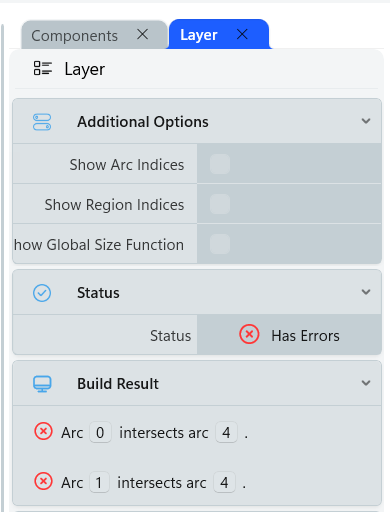Click the red error icon beside Has Errors
The height and width of the screenshot is (512, 390).
pos(249,334)
